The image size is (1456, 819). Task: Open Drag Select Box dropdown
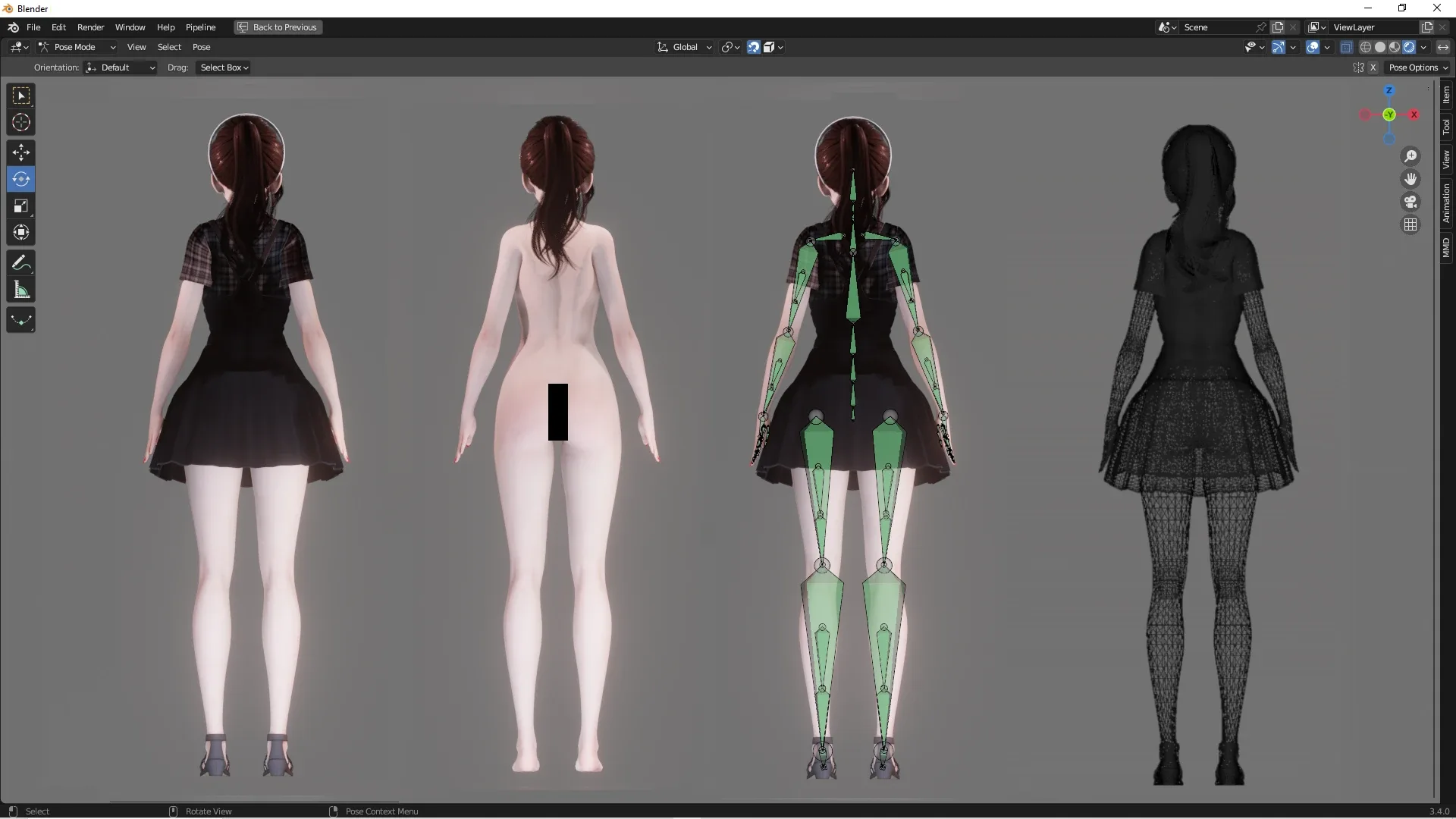pyautogui.click(x=224, y=67)
